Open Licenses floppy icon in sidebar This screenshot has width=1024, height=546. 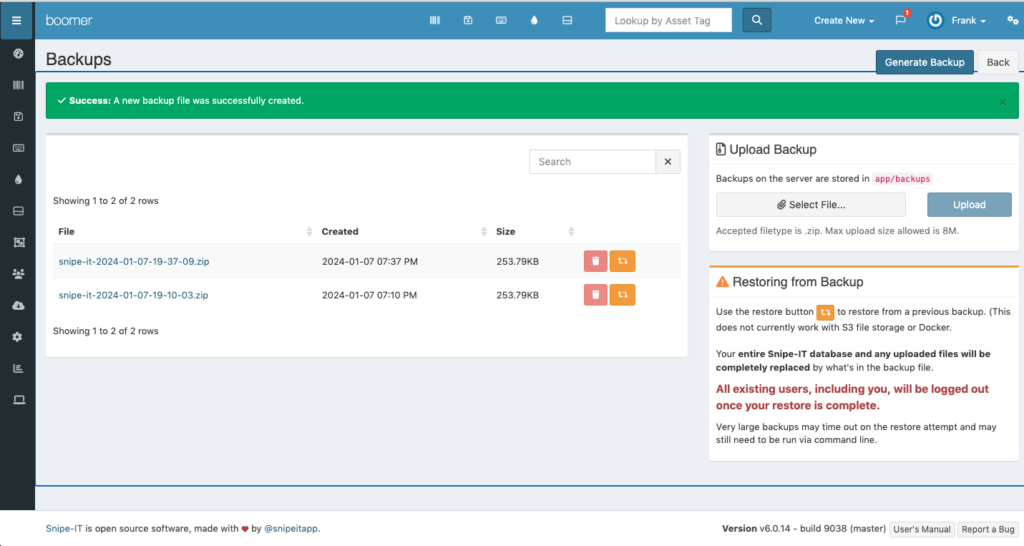pyautogui.click(x=18, y=116)
